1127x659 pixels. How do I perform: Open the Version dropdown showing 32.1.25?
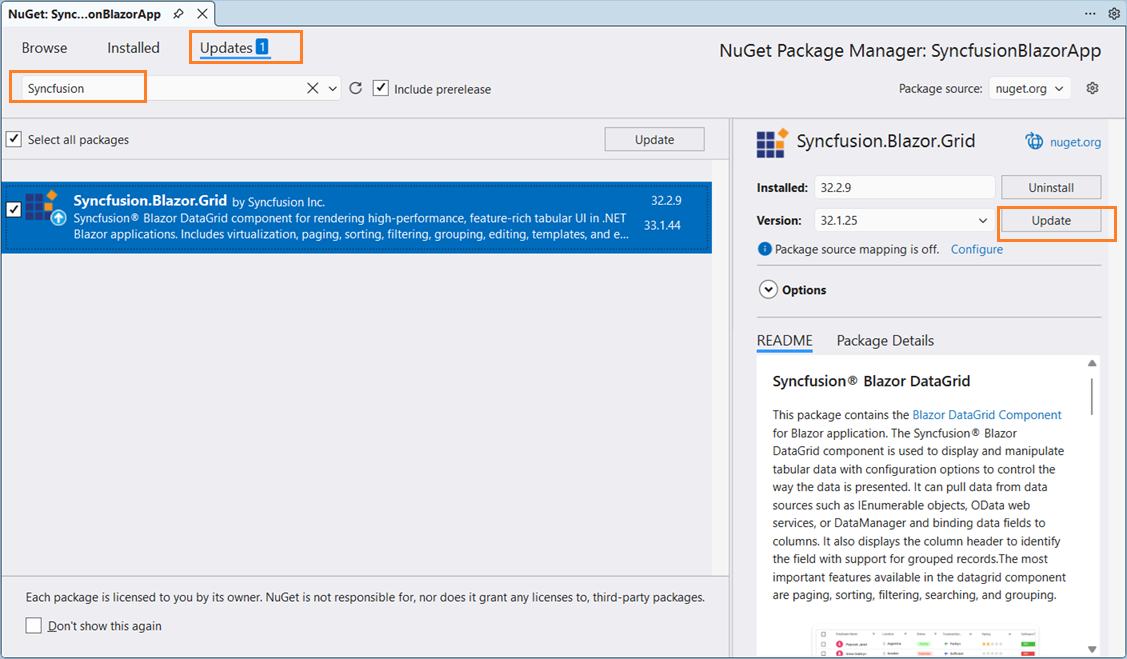(875, 221)
